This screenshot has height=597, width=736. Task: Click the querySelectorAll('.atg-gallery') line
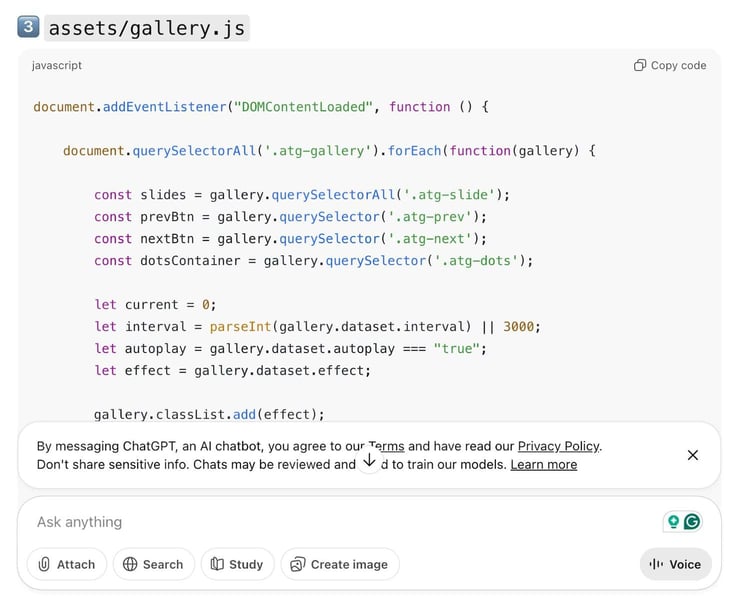click(329, 151)
